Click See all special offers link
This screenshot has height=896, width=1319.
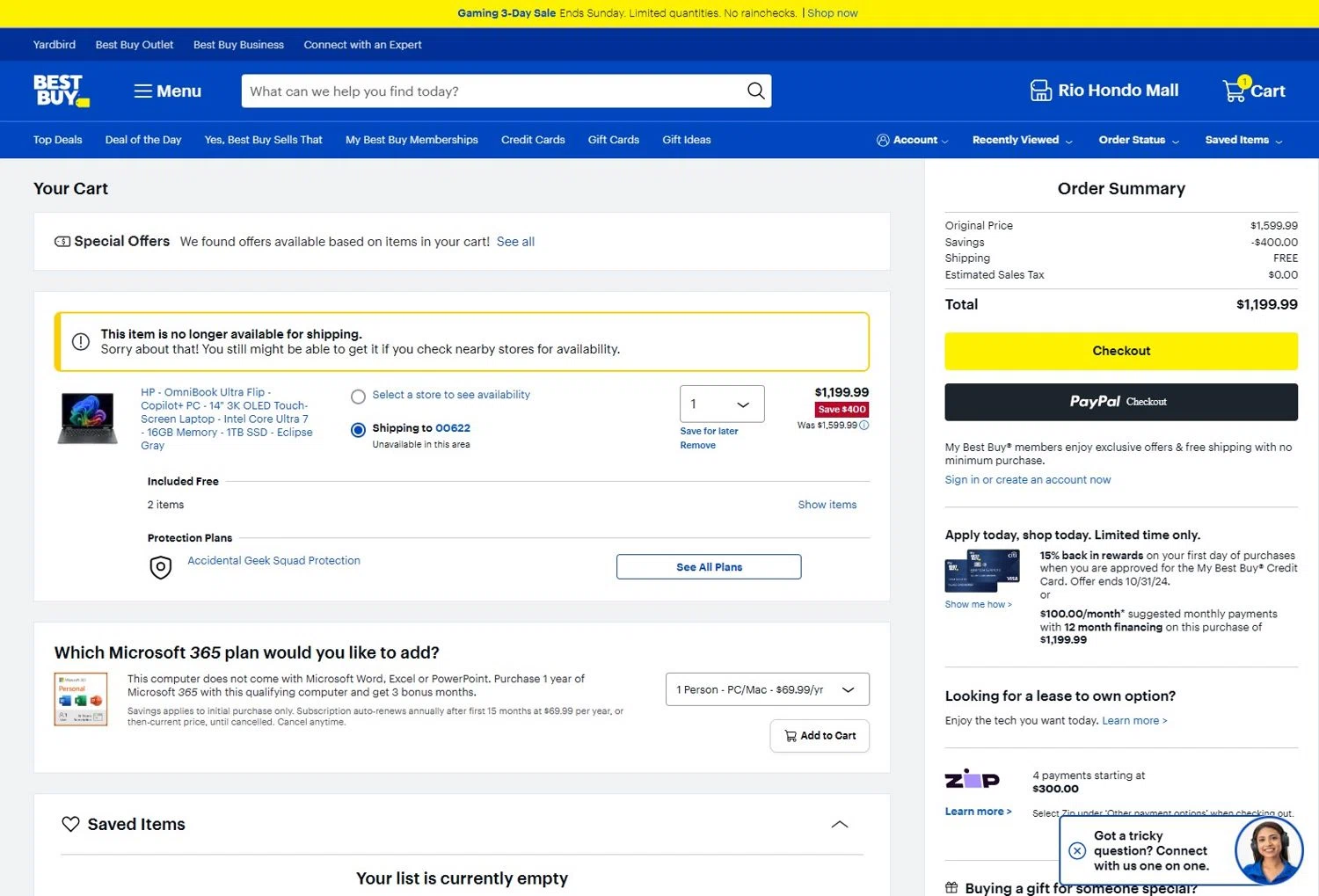pos(515,242)
